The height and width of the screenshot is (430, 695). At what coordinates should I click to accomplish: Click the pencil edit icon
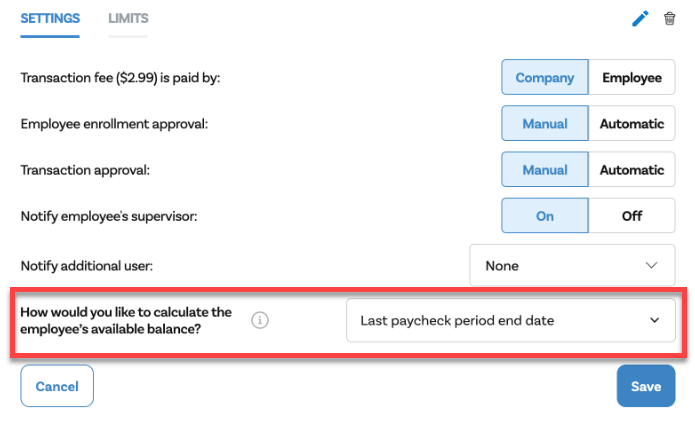641,18
